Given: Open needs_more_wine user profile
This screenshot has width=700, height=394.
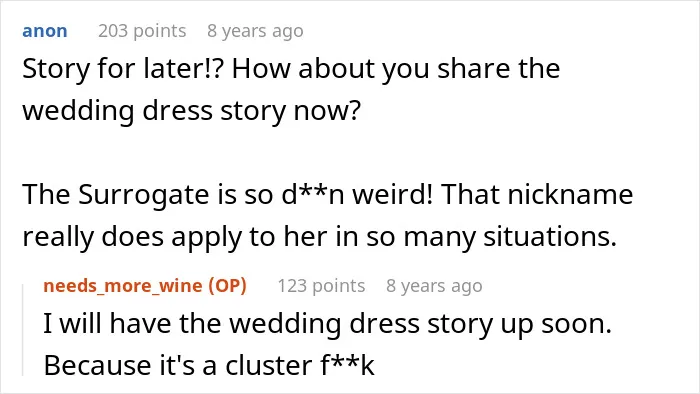Looking at the screenshot, I should click(x=123, y=286).
